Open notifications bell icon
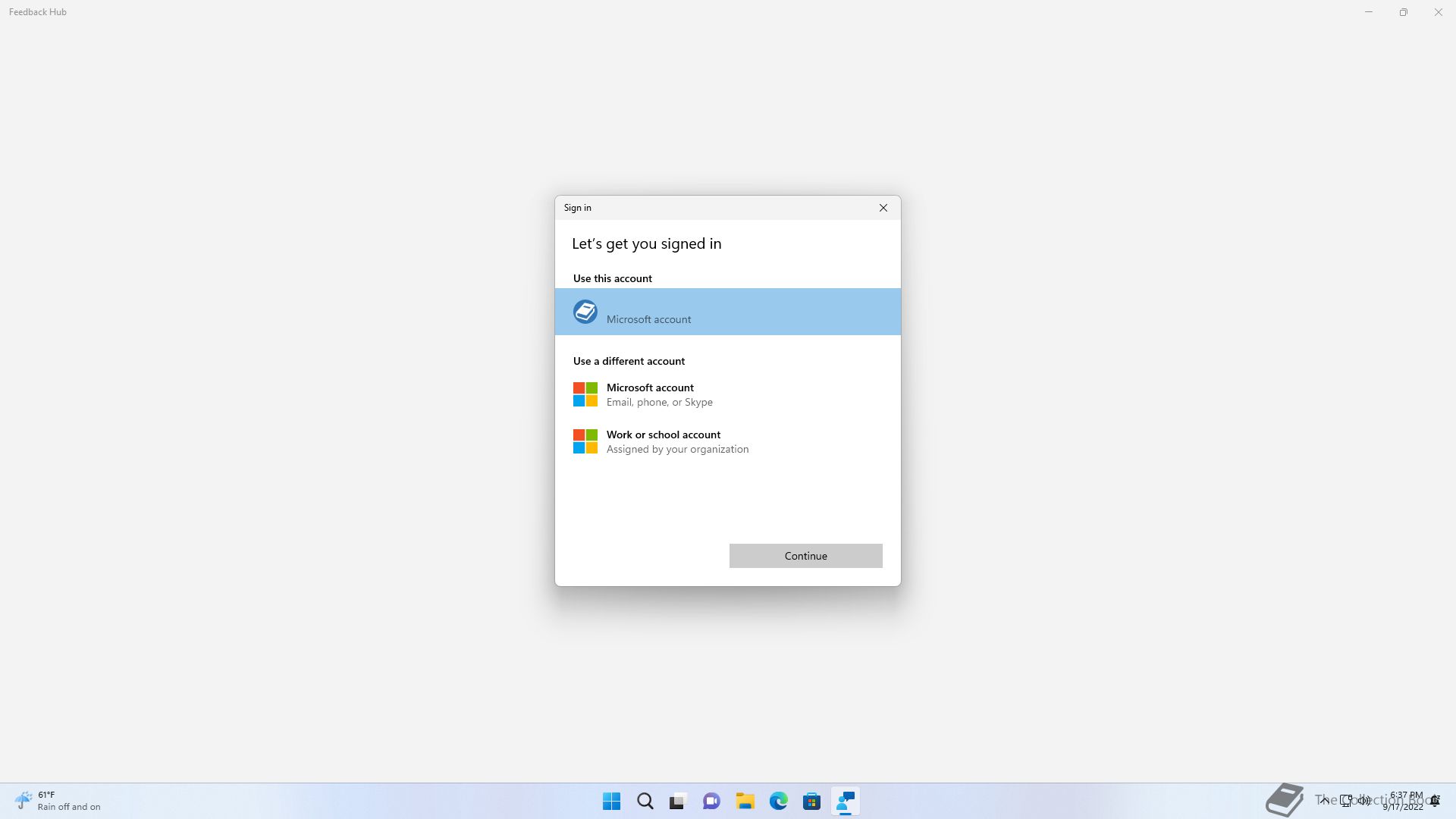 (1436, 801)
